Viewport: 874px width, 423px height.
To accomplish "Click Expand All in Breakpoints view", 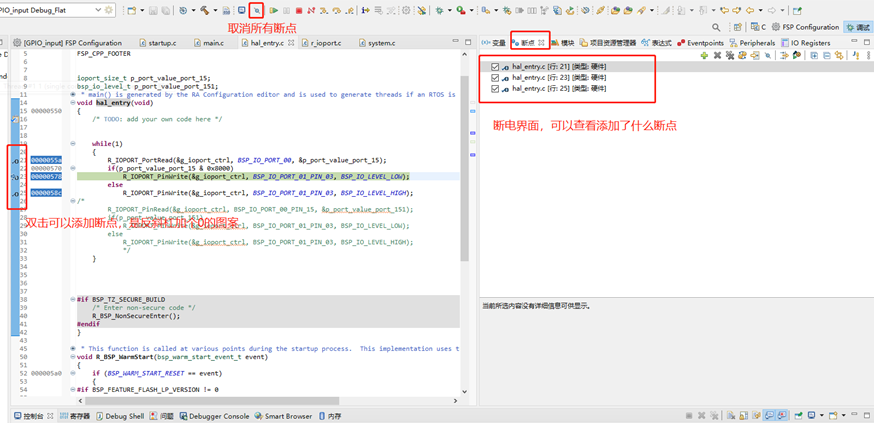I will click(x=814, y=55).
